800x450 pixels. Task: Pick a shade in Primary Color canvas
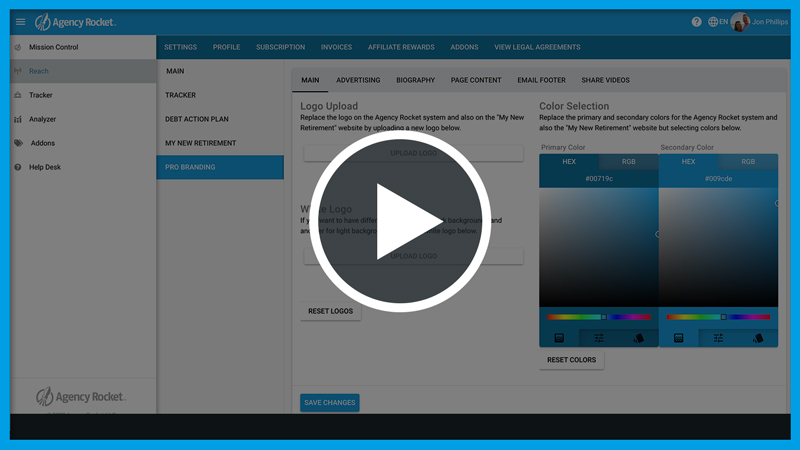click(599, 247)
